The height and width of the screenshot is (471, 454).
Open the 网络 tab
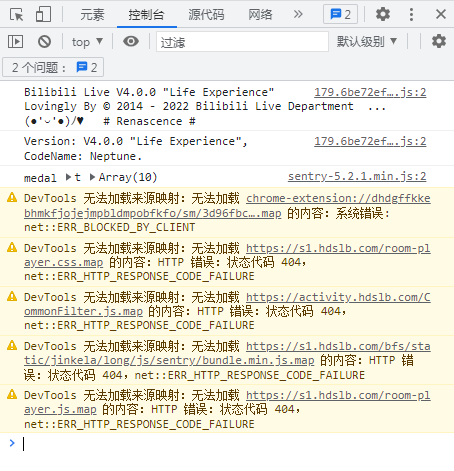coord(260,15)
